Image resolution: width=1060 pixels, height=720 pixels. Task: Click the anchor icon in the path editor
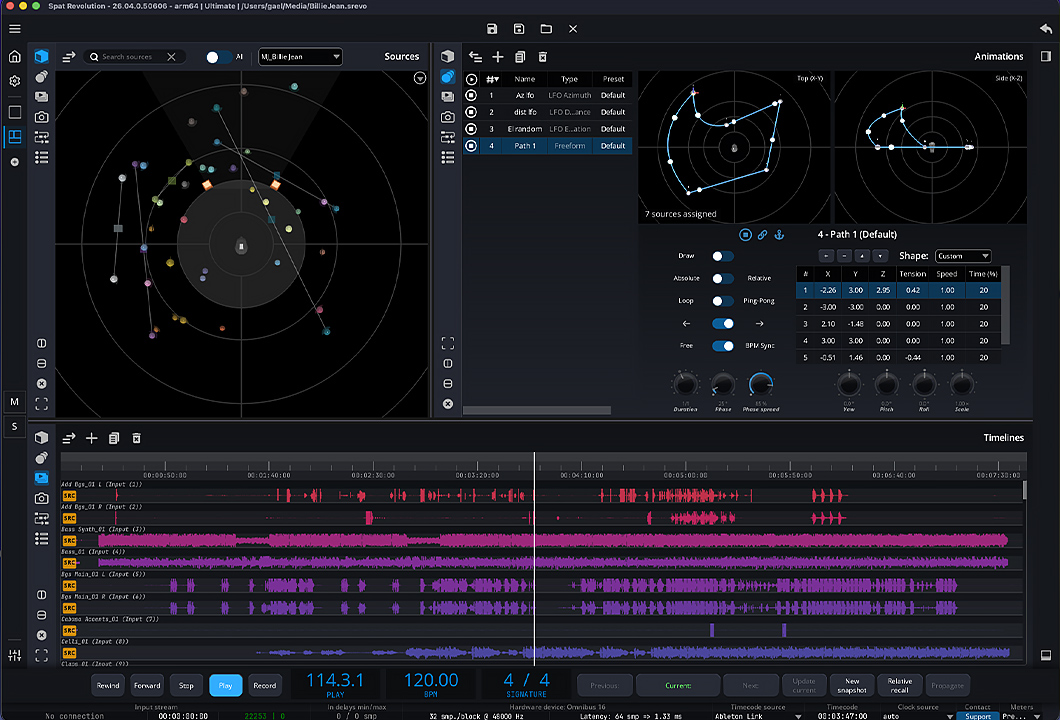780,235
